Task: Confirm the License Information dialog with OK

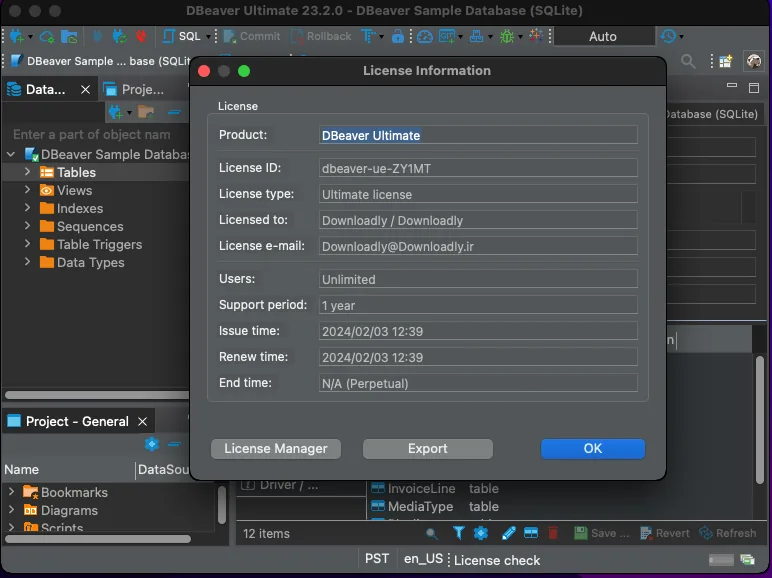Action: pos(593,449)
